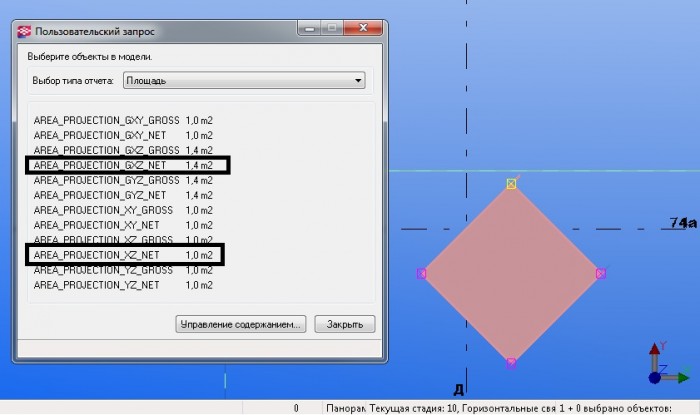Select the magenta bottom corner handle
The height and width of the screenshot is (415, 700).
tap(511, 363)
